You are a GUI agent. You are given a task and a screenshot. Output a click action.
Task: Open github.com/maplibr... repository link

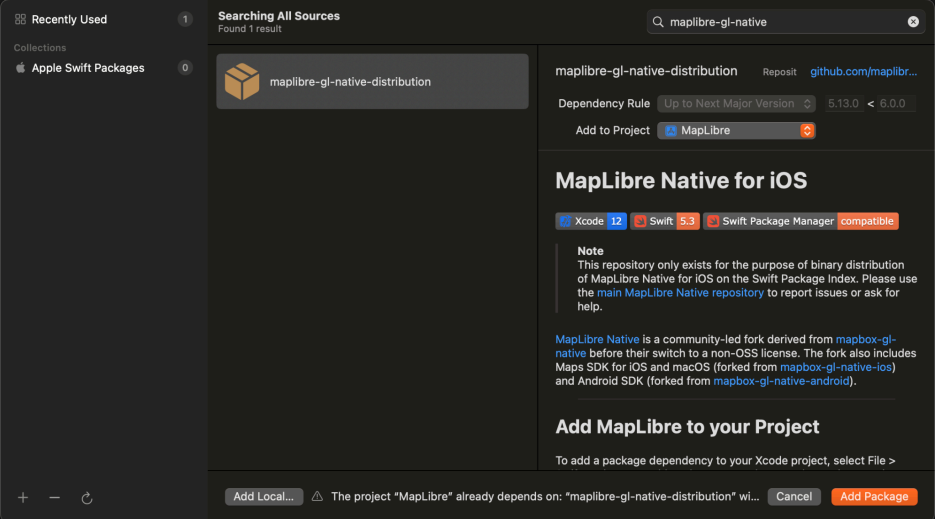coord(863,71)
